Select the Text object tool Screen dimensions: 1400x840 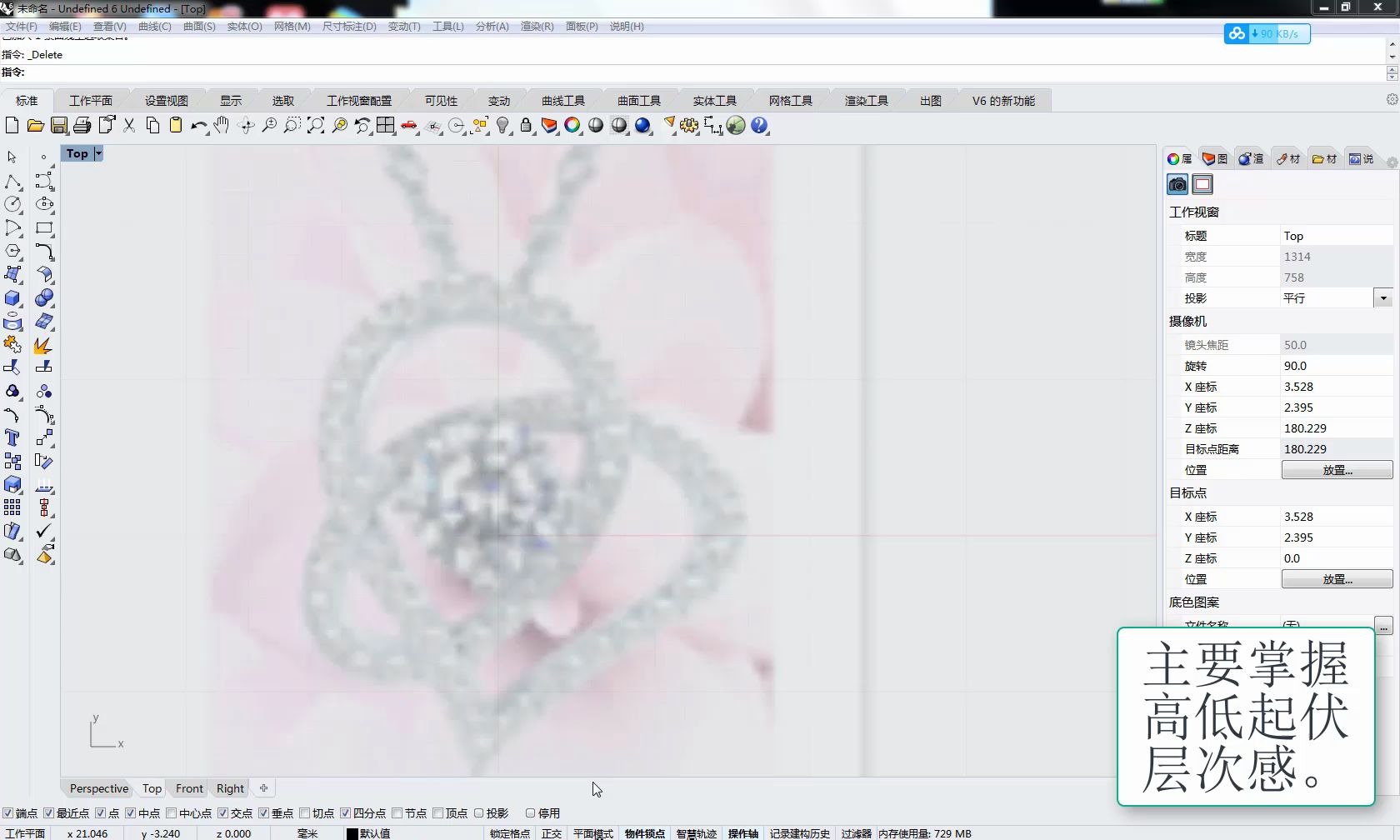click(12, 437)
